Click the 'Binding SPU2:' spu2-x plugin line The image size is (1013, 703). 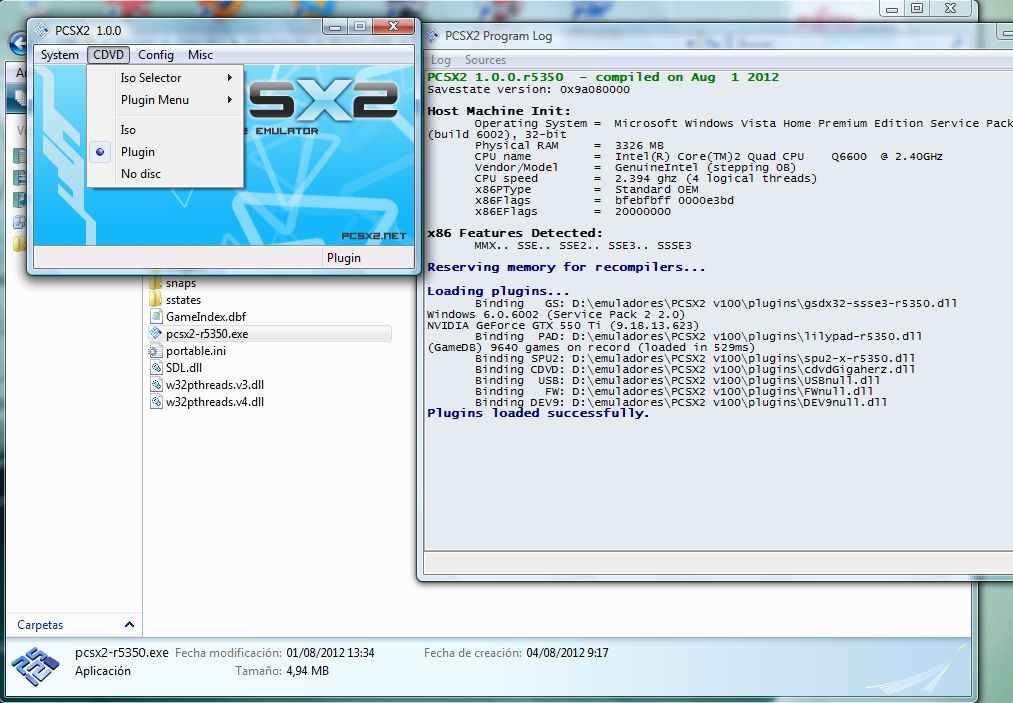(695, 358)
